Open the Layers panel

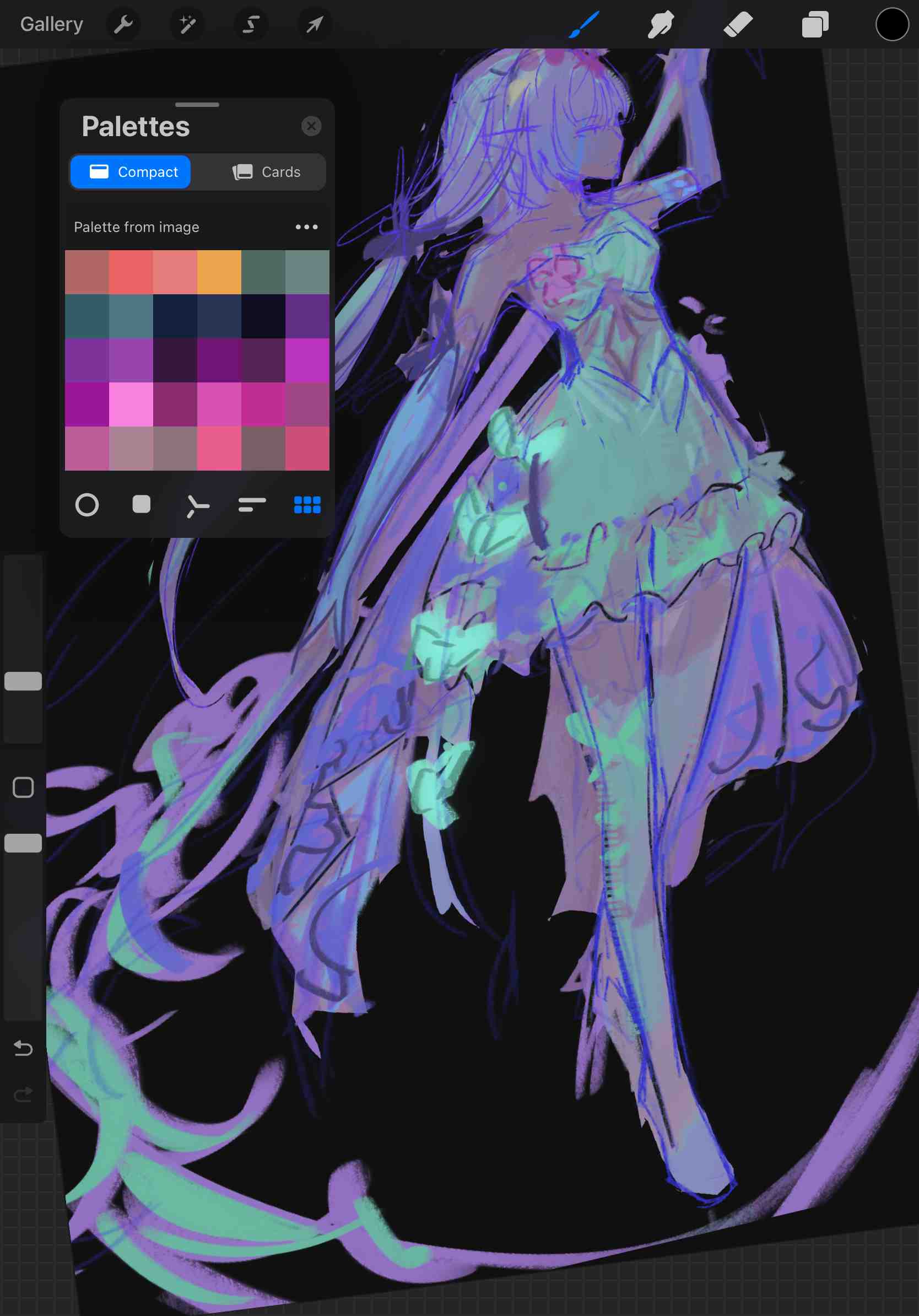[815, 25]
